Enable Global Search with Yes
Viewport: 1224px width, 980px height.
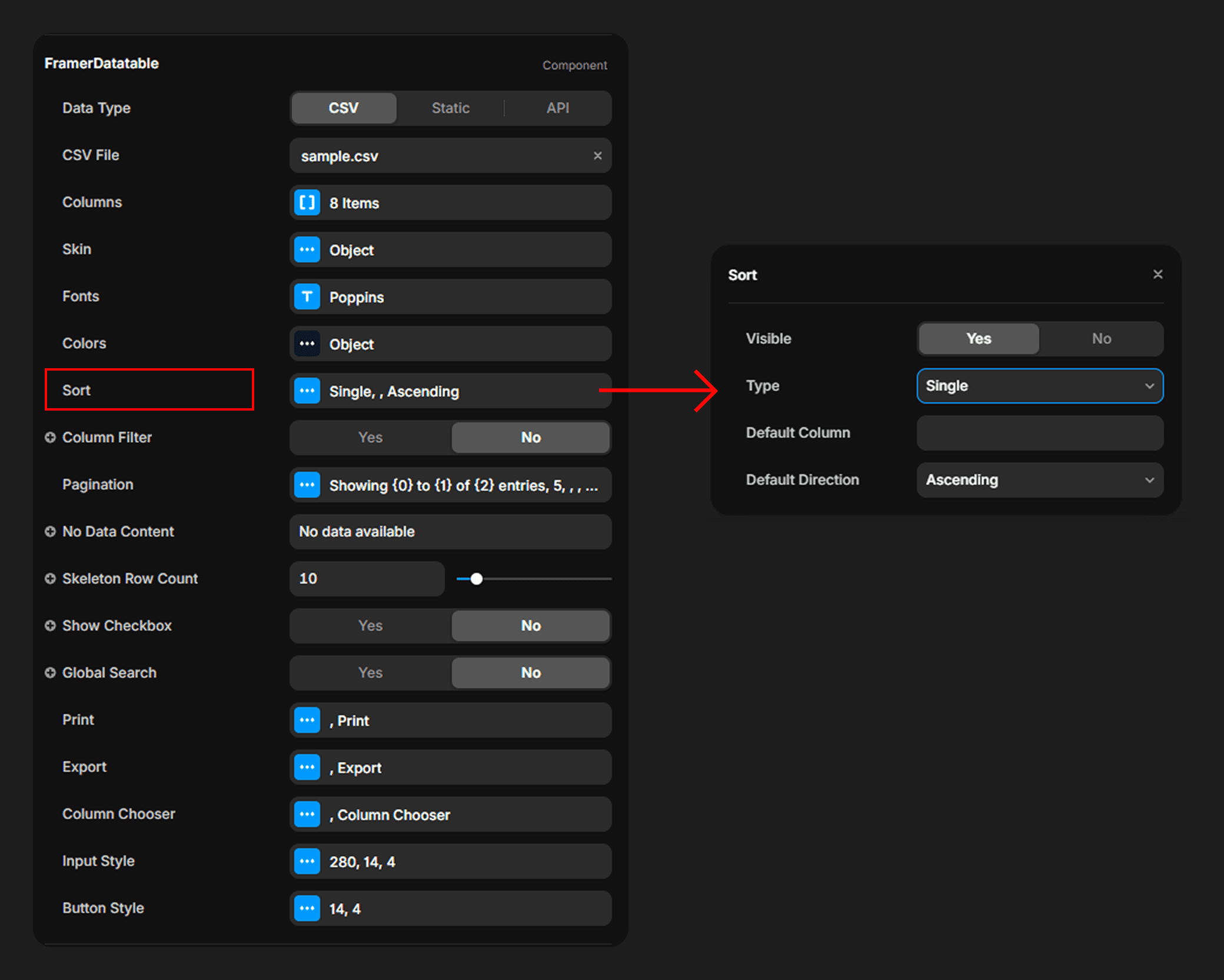point(370,672)
